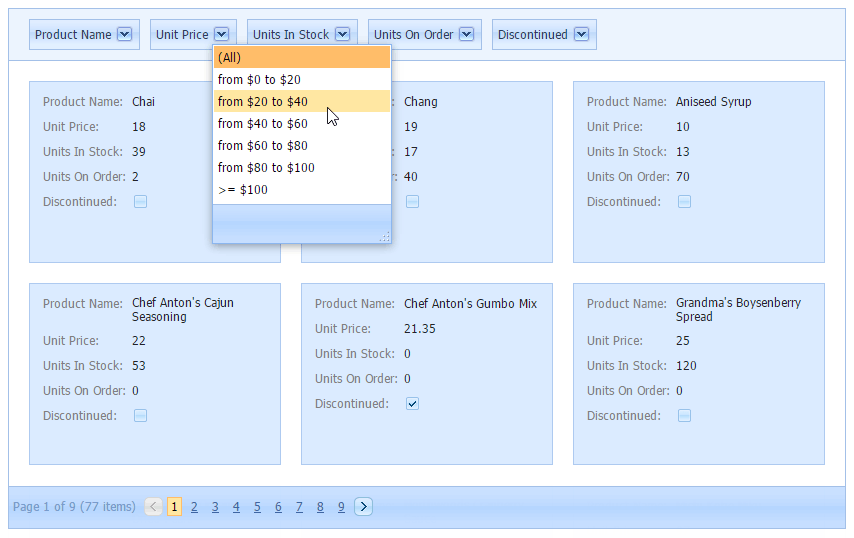Select 'Chef Anton's Cajun Seasoning' name

pyautogui.click(x=183, y=310)
